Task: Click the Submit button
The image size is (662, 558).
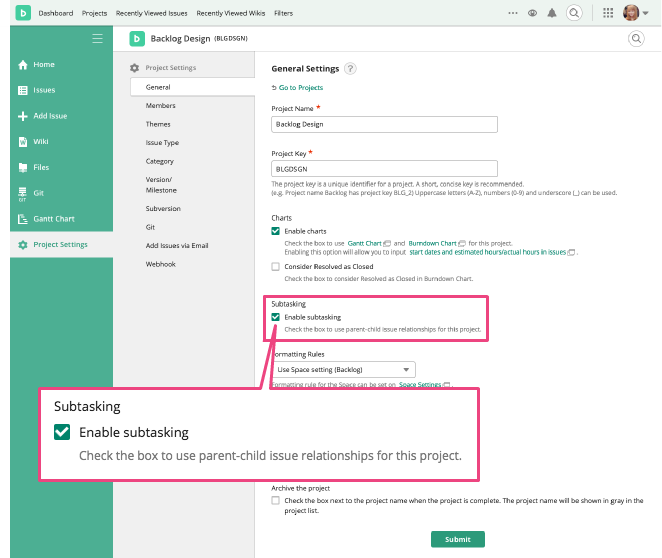Action: click(458, 539)
